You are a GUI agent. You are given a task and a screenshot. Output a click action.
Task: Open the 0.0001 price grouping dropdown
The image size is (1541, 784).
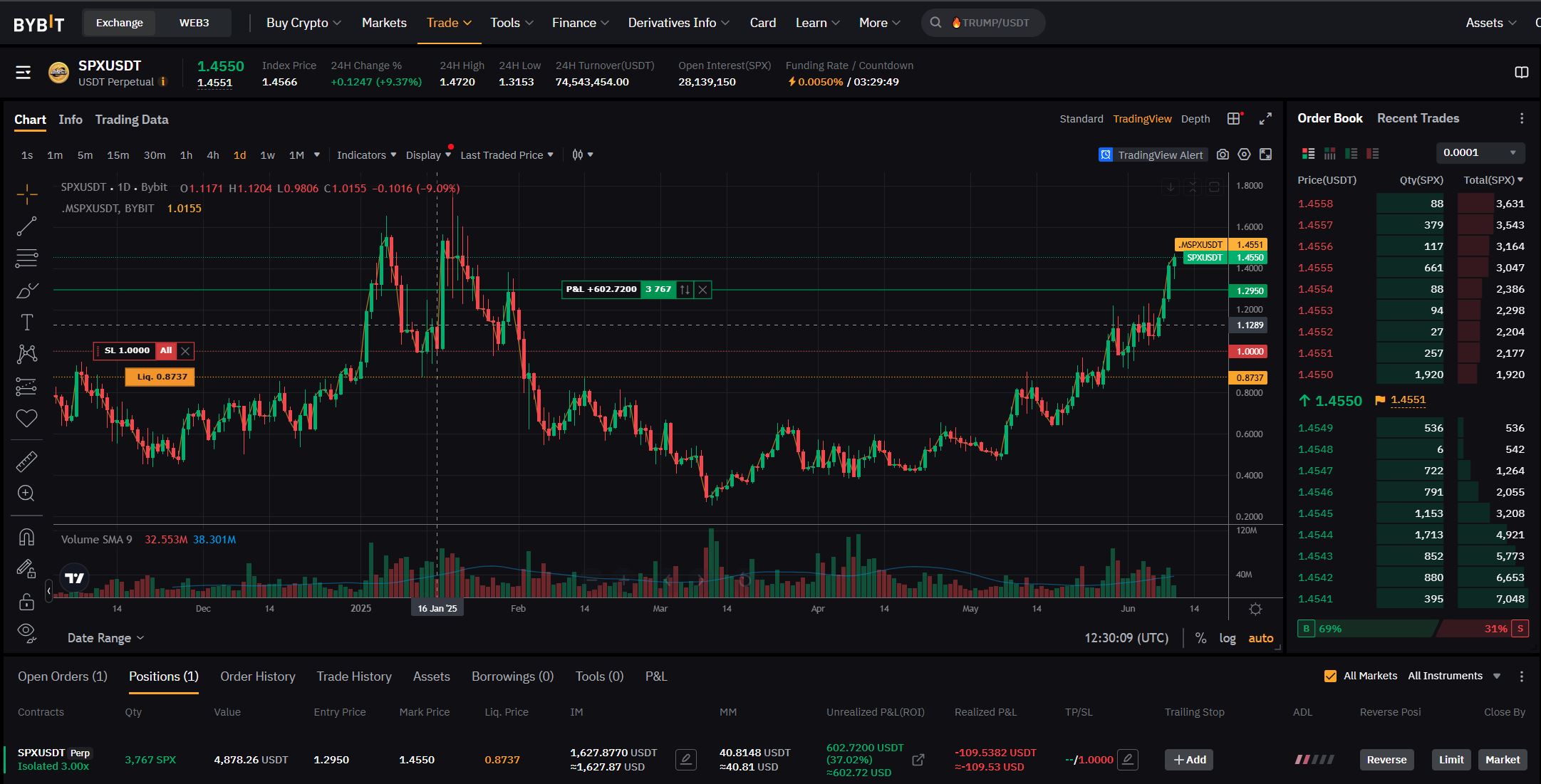click(x=1480, y=153)
